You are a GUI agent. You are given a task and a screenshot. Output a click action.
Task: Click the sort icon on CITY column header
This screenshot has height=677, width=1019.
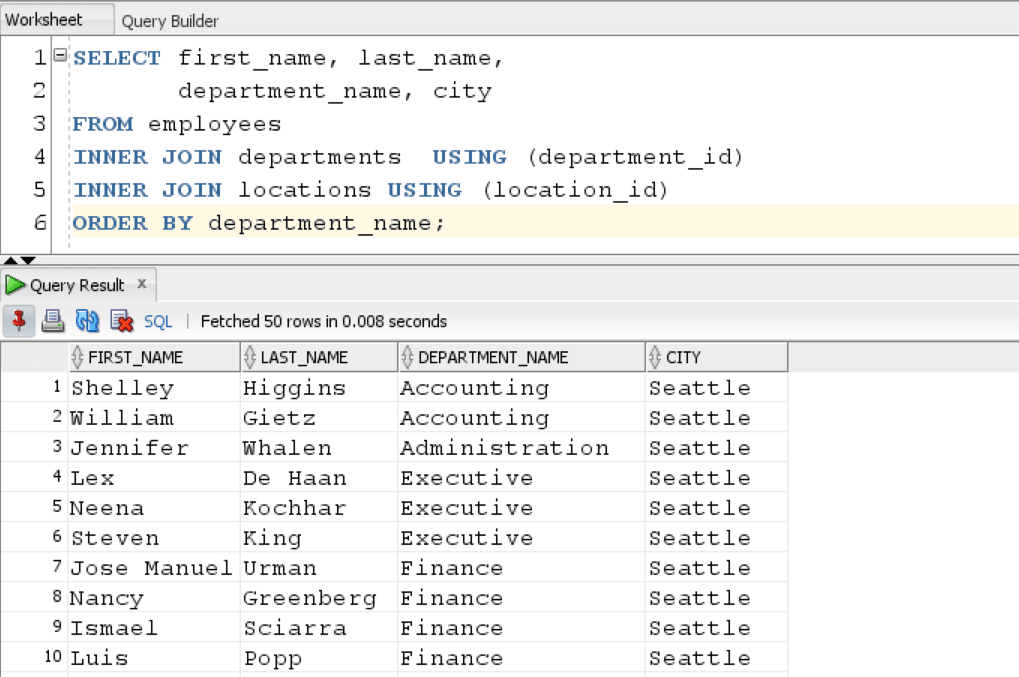coord(656,356)
